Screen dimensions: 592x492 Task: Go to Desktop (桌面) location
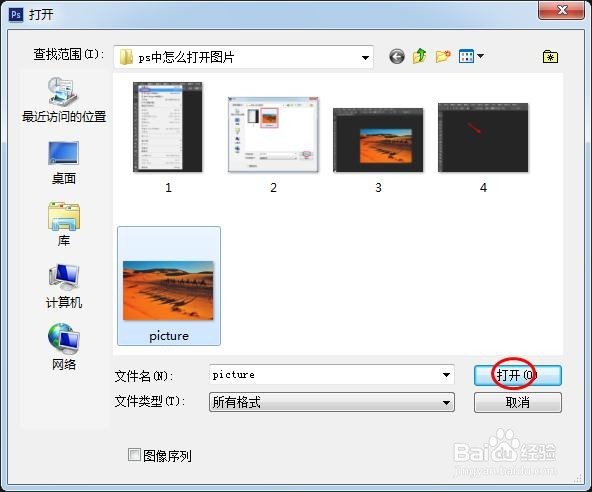coord(63,163)
